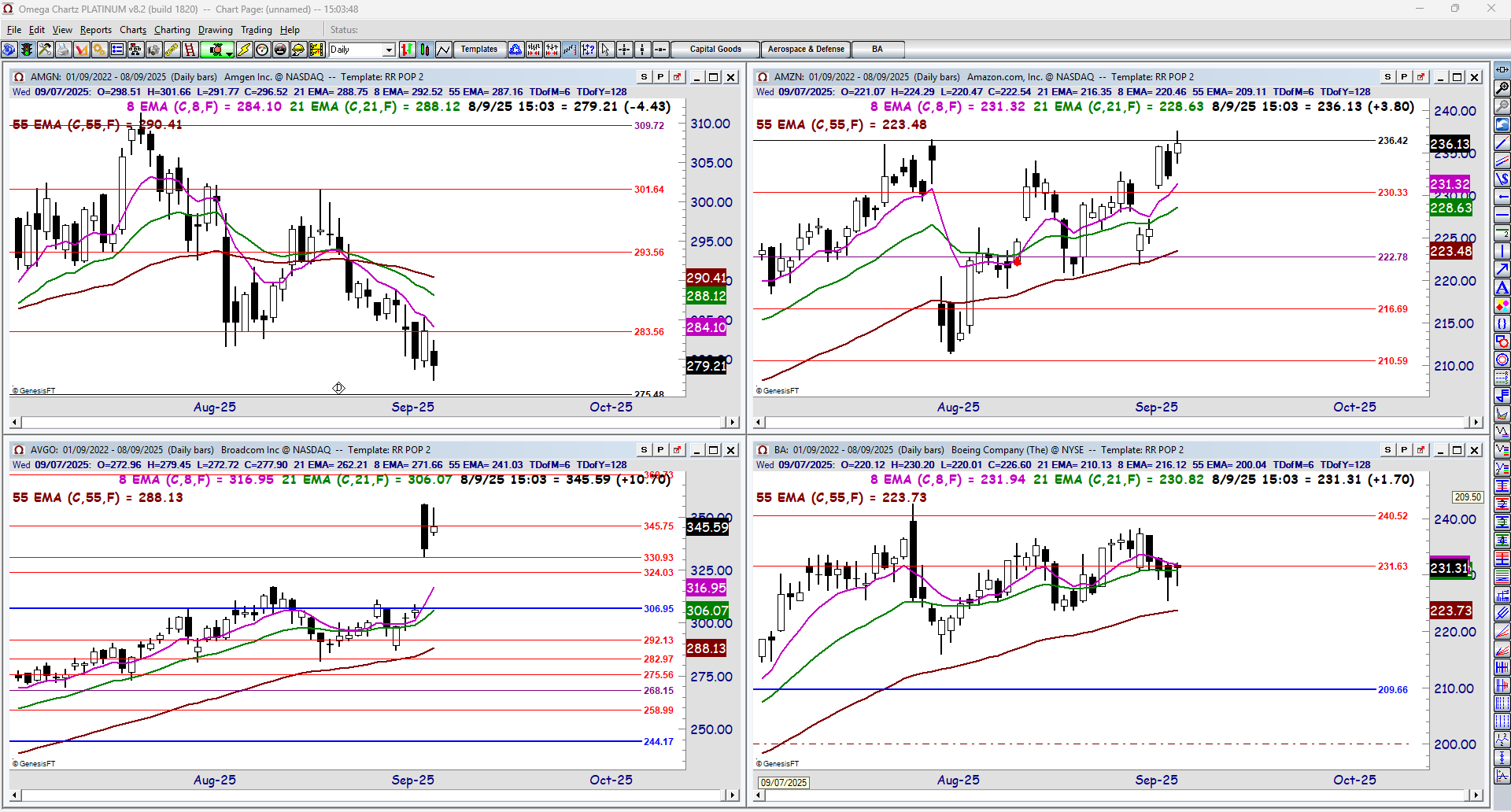Open the Edit menu
This screenshot has height=812, width=1511.
pyautogui.click(x=37, y=30)
